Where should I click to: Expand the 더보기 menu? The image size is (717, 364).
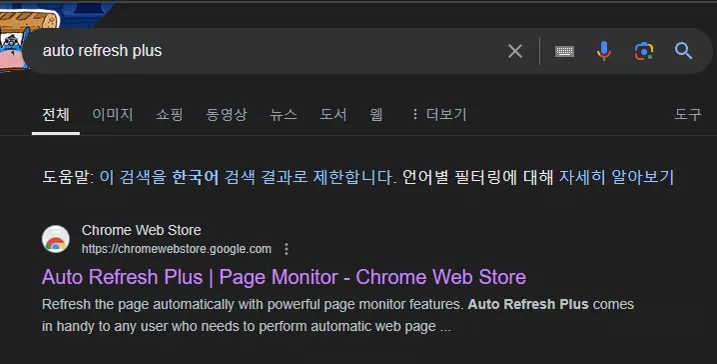point(439,114)
